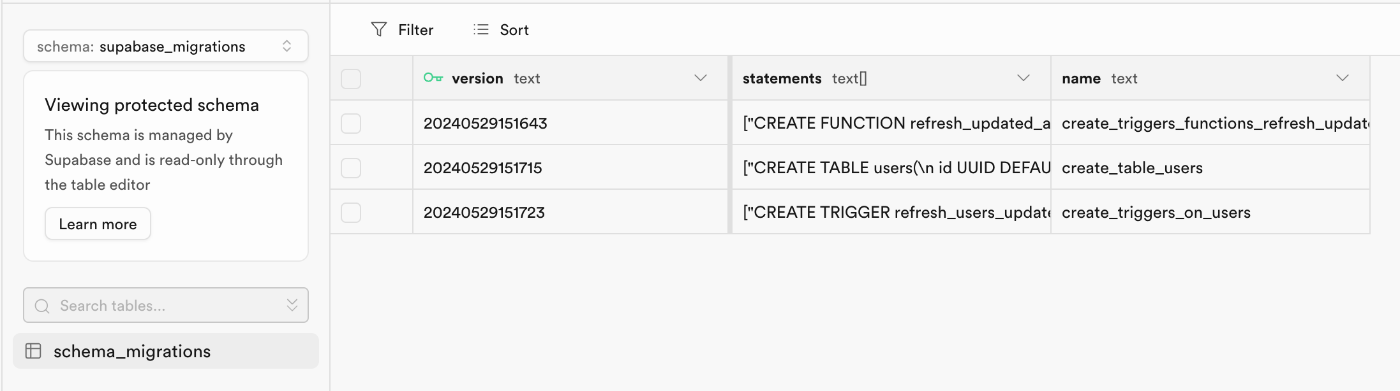
Task: Open the Filter menu
Action: click(x=402, y=30)
